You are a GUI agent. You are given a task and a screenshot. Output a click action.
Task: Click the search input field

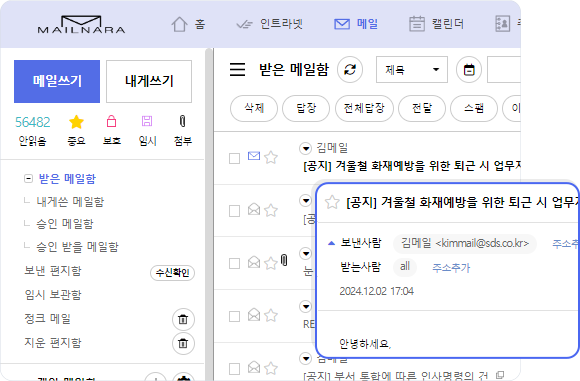[x=504, y=70]
